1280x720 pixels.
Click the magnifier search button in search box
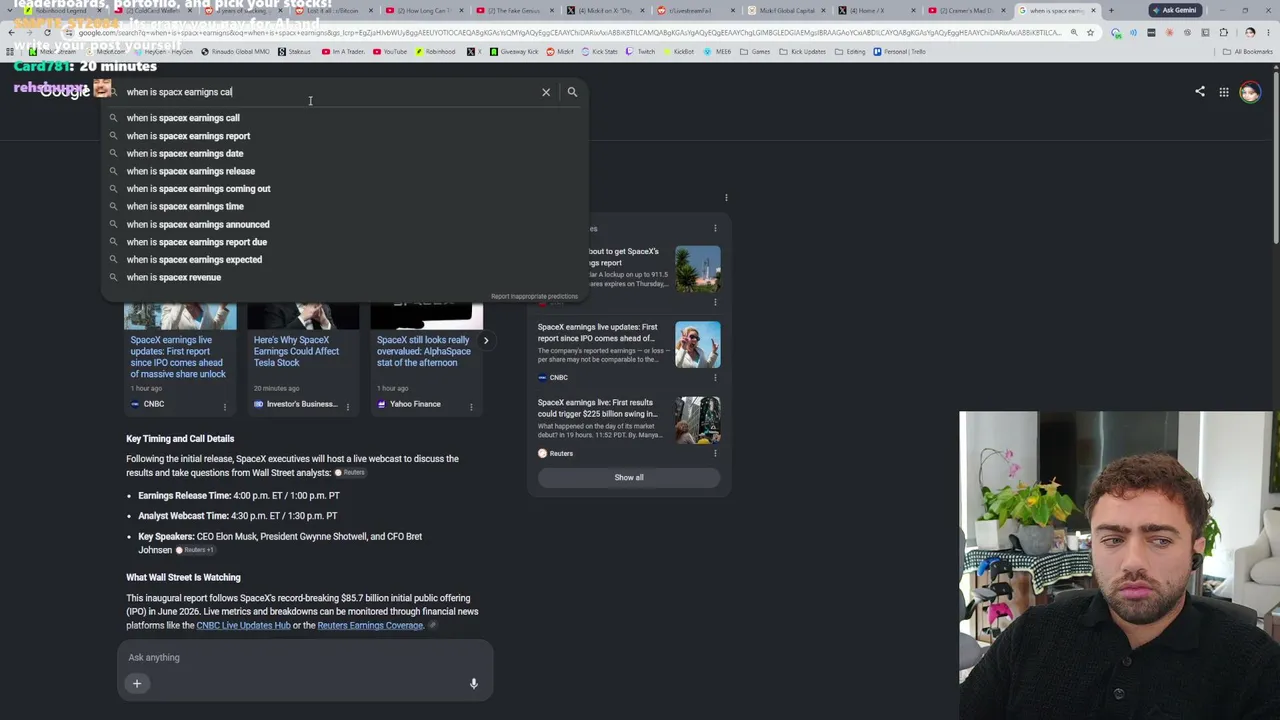tap(572, 92)
